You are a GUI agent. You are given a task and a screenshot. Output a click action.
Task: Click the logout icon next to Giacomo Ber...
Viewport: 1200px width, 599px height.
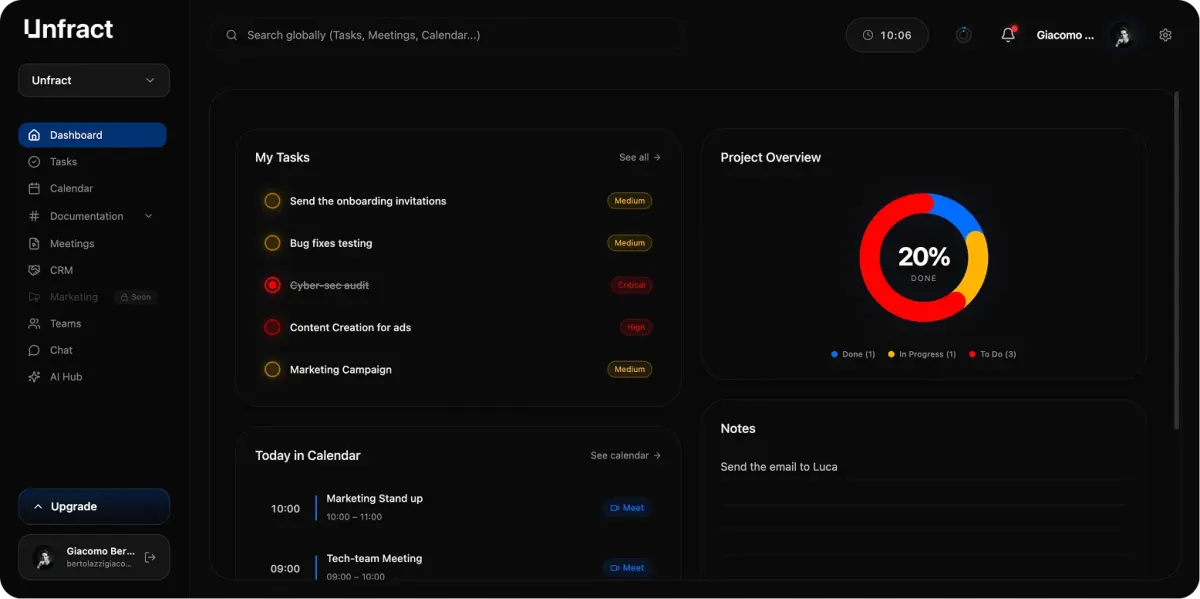click(x=150, y=557)
